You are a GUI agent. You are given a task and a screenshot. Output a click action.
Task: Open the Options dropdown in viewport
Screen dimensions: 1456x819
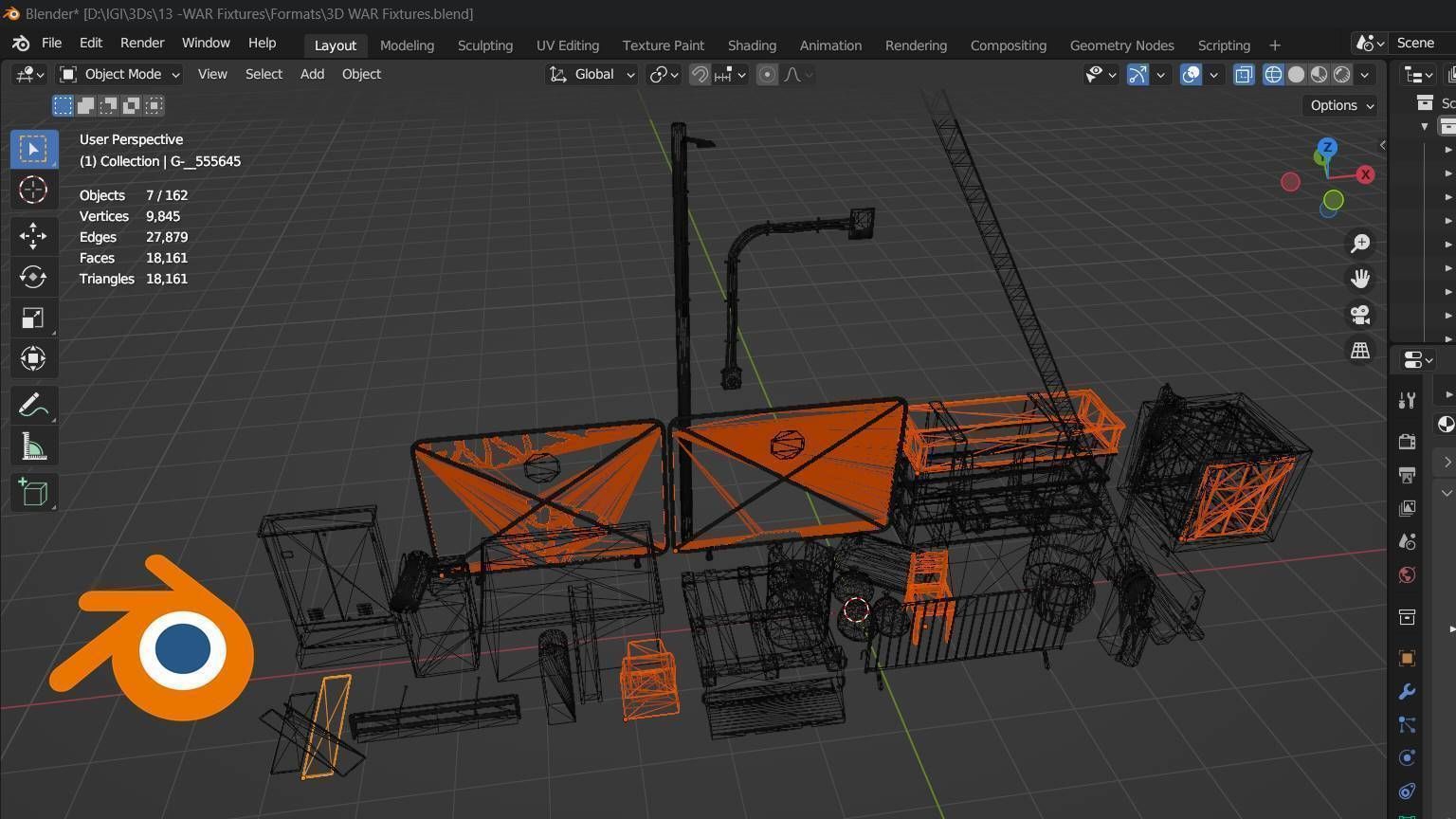point(1341,105)
